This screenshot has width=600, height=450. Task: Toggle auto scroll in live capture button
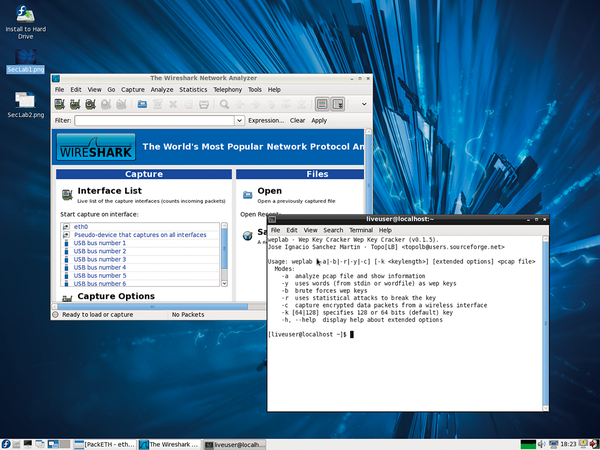coord(338,104)
